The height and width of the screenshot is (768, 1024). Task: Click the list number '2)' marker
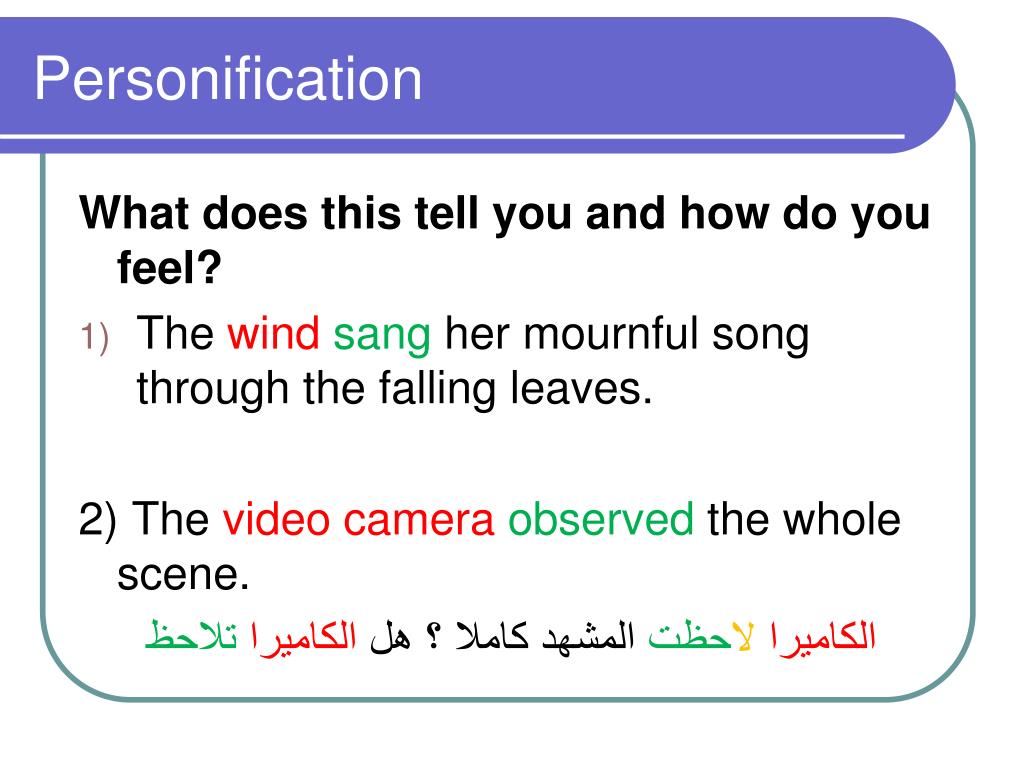pyautogui.click(x=98, y=520)
